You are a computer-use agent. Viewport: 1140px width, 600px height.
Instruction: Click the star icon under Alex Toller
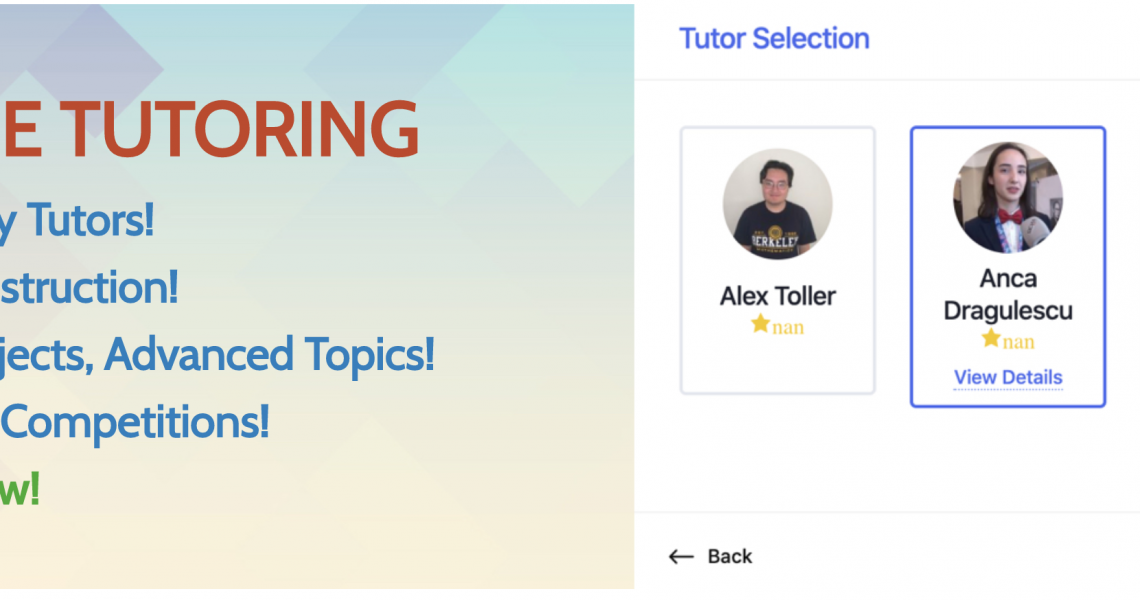pos(760,323)
